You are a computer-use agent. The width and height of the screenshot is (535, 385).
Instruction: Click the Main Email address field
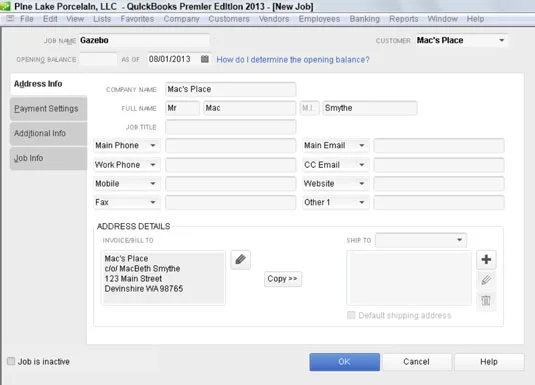coord(439,146)
